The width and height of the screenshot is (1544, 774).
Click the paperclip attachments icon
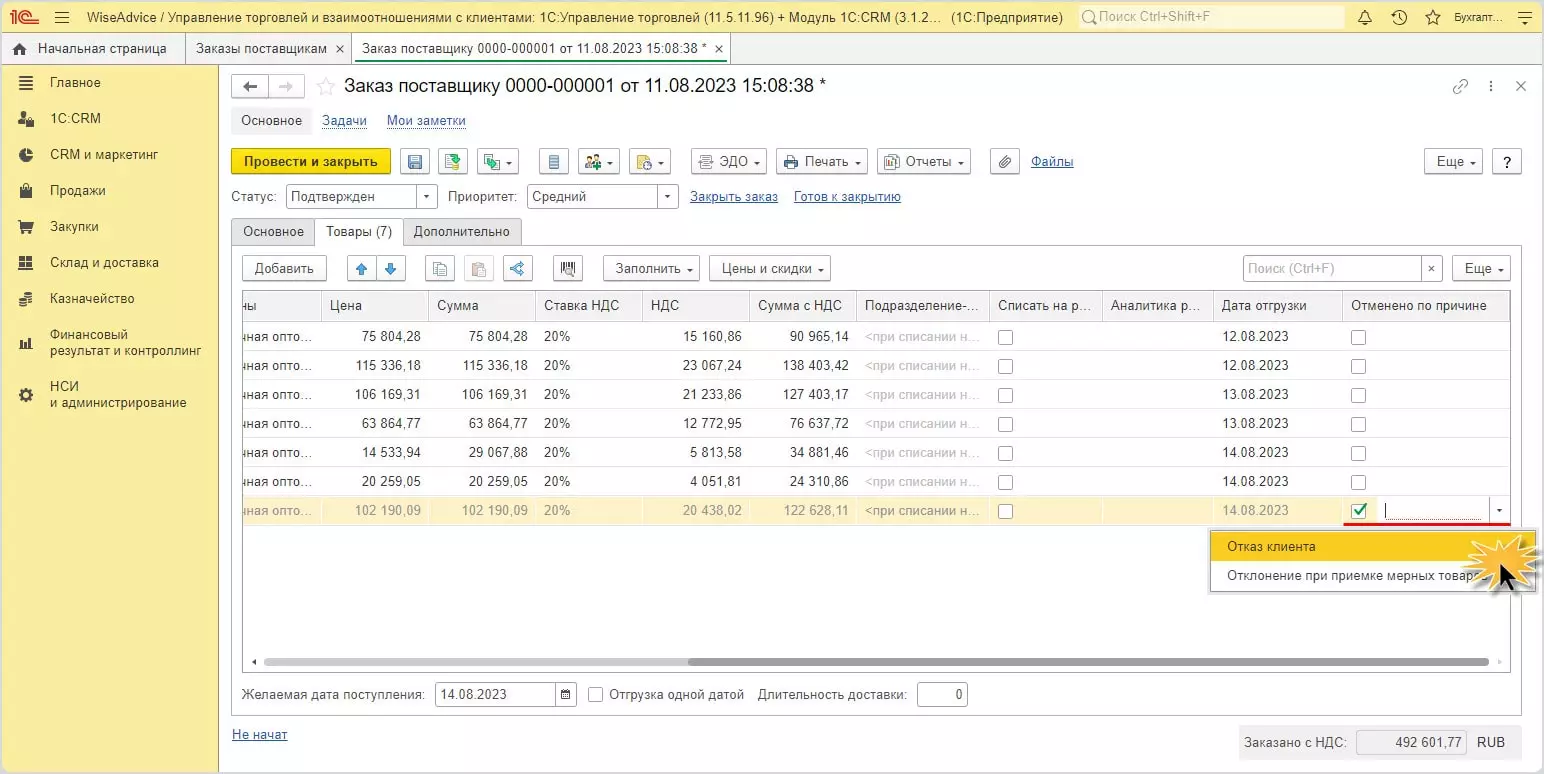pos(1004,162)
